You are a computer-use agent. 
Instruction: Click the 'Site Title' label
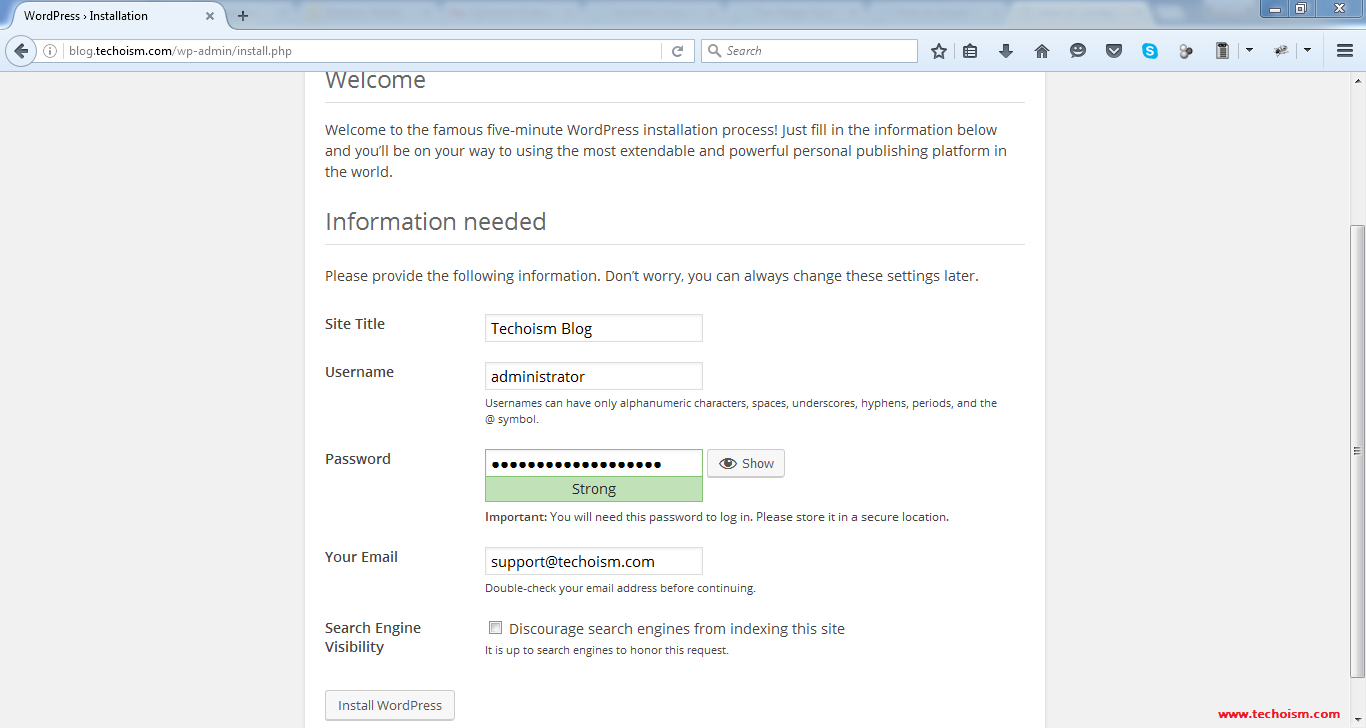tap(355, 324)
